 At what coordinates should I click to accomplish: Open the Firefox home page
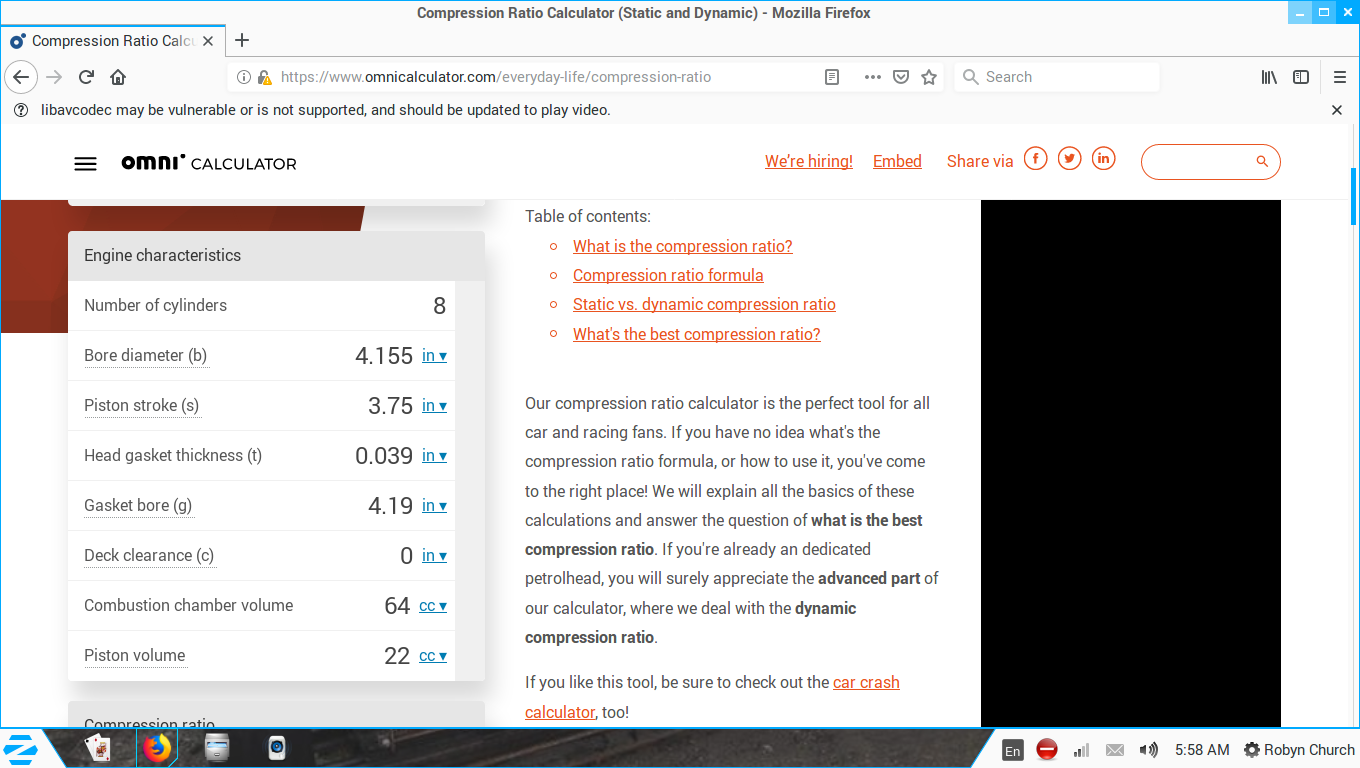tap(118, 77)
